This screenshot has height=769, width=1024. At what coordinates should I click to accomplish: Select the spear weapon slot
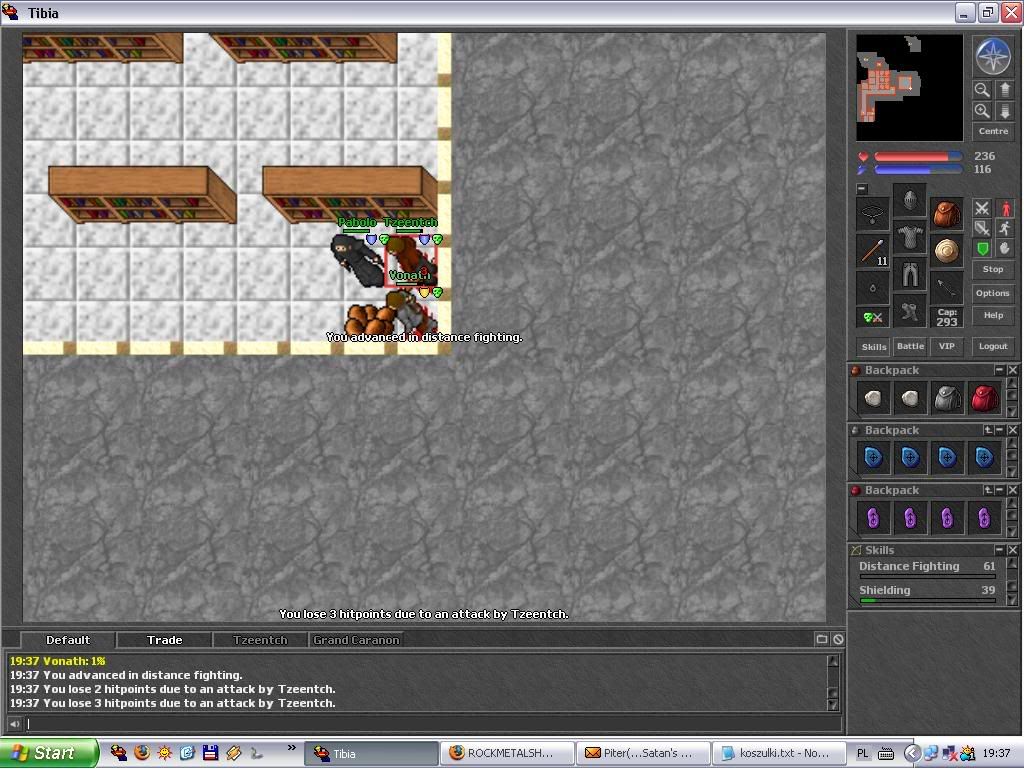873,251
